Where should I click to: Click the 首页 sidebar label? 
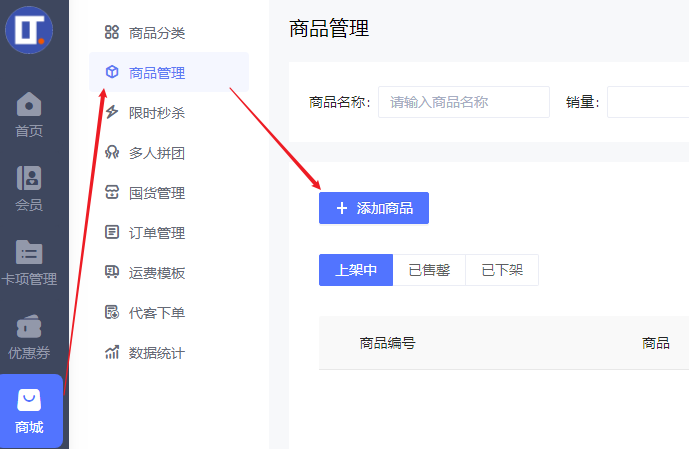coord(29,130)
